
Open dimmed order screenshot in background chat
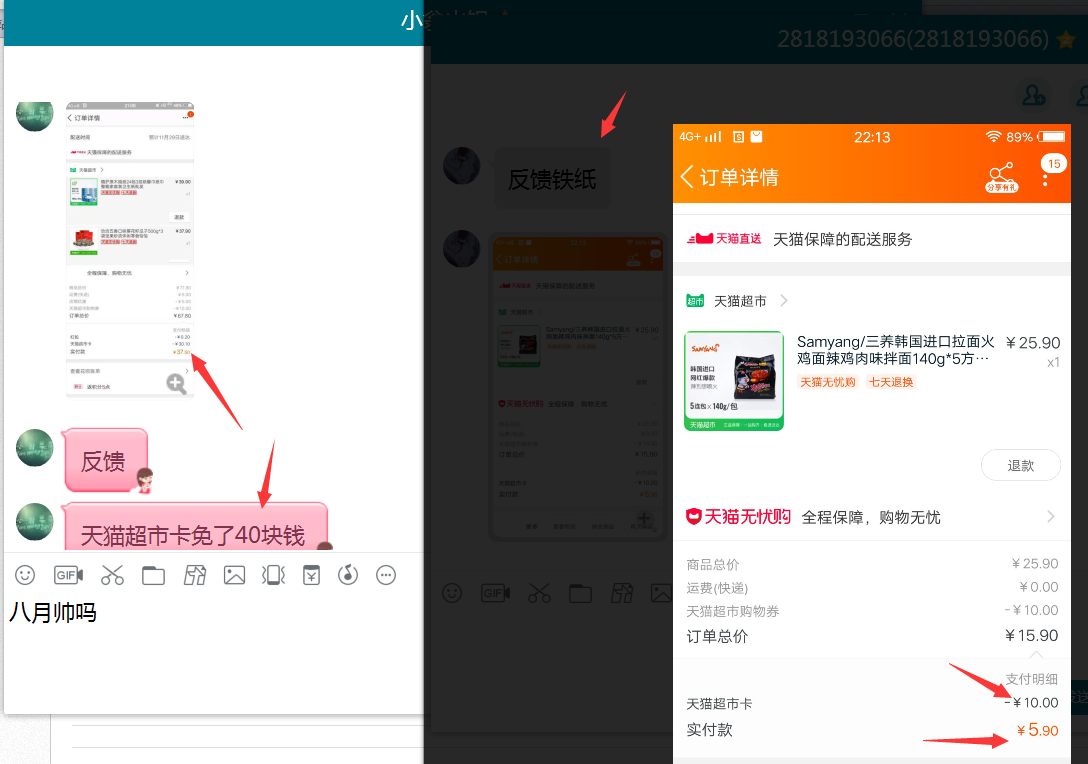[576, 386]
